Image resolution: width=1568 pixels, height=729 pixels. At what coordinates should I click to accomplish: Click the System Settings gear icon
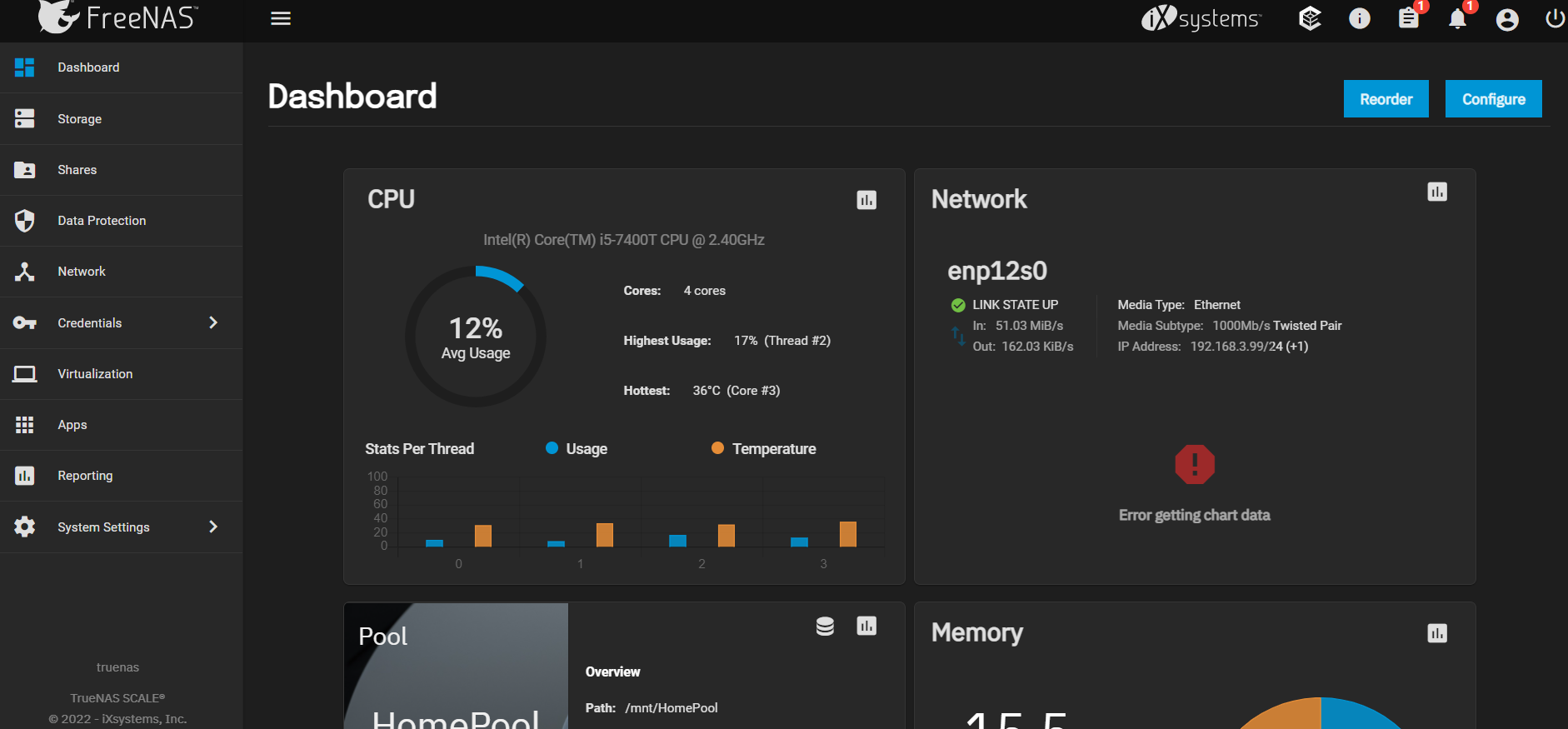click(25, 527)
